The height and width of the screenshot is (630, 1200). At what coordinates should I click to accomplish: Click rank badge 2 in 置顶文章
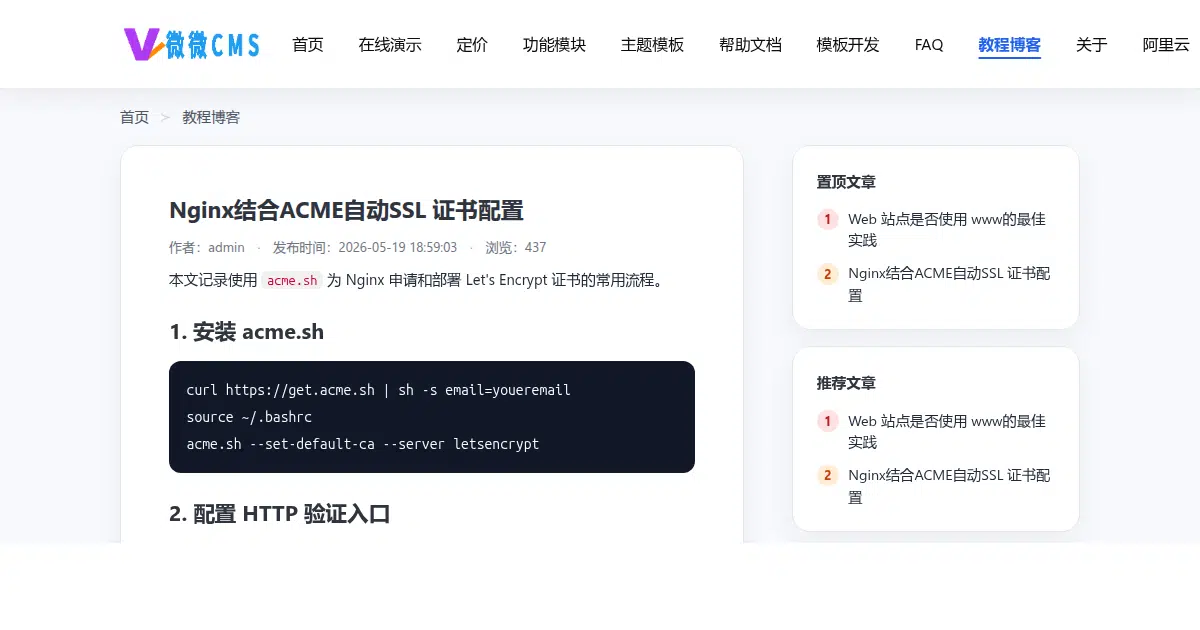coord(828,274)
